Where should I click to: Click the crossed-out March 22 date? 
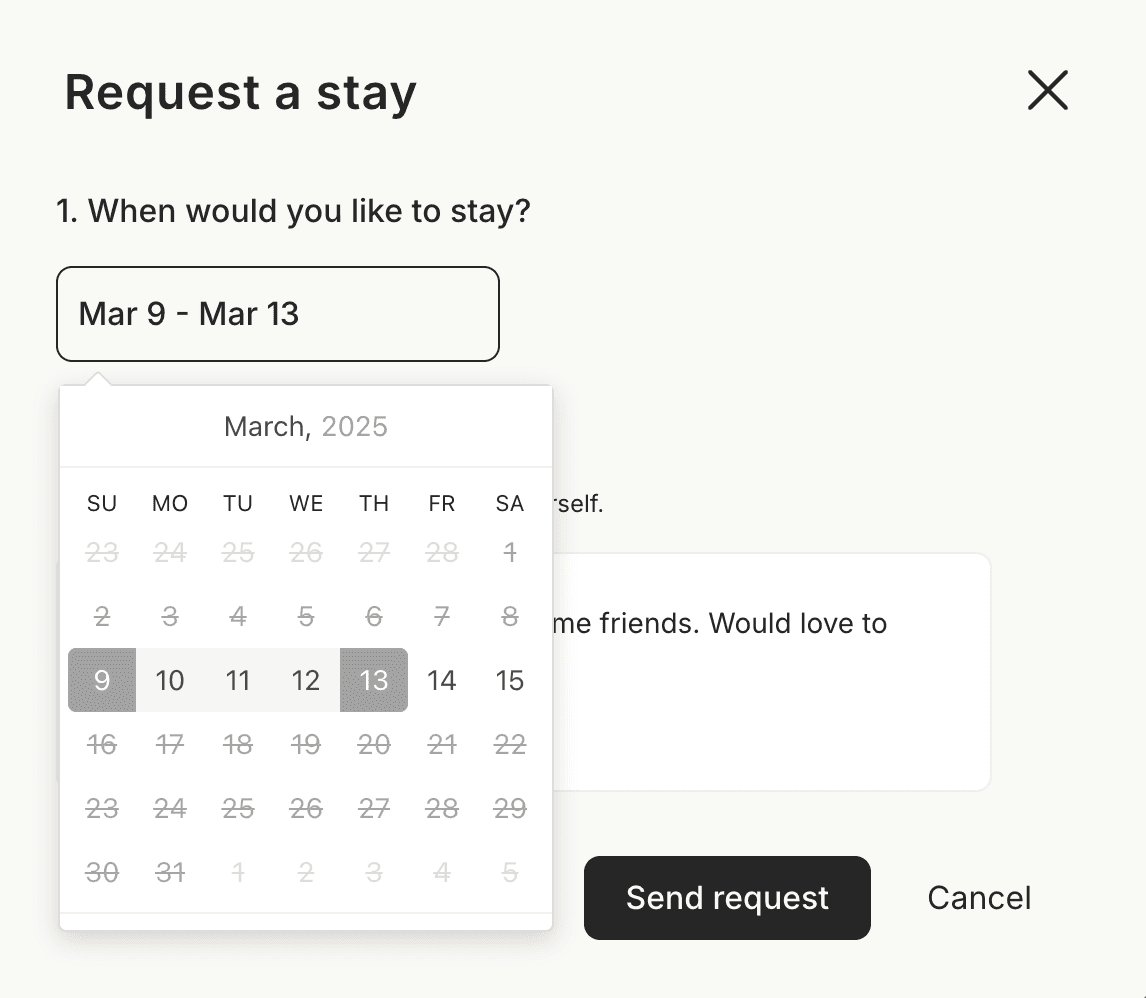[510, 744]
